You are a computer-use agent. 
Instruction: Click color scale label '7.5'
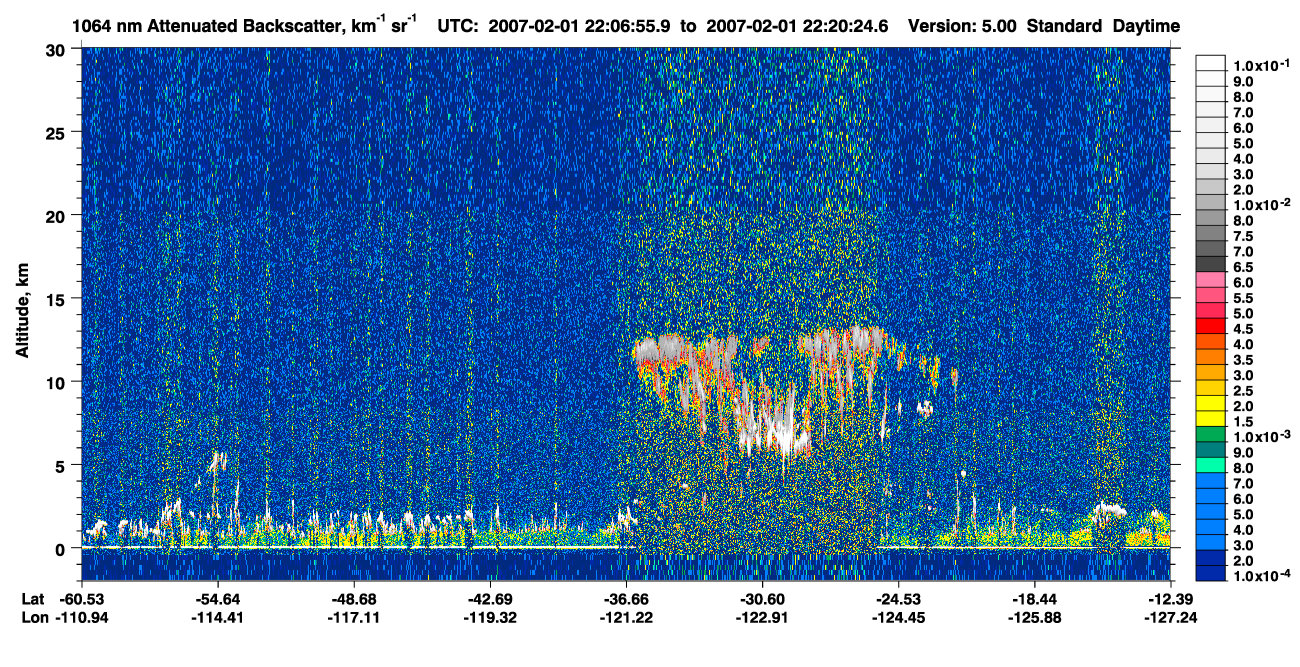pos(1243,236)
